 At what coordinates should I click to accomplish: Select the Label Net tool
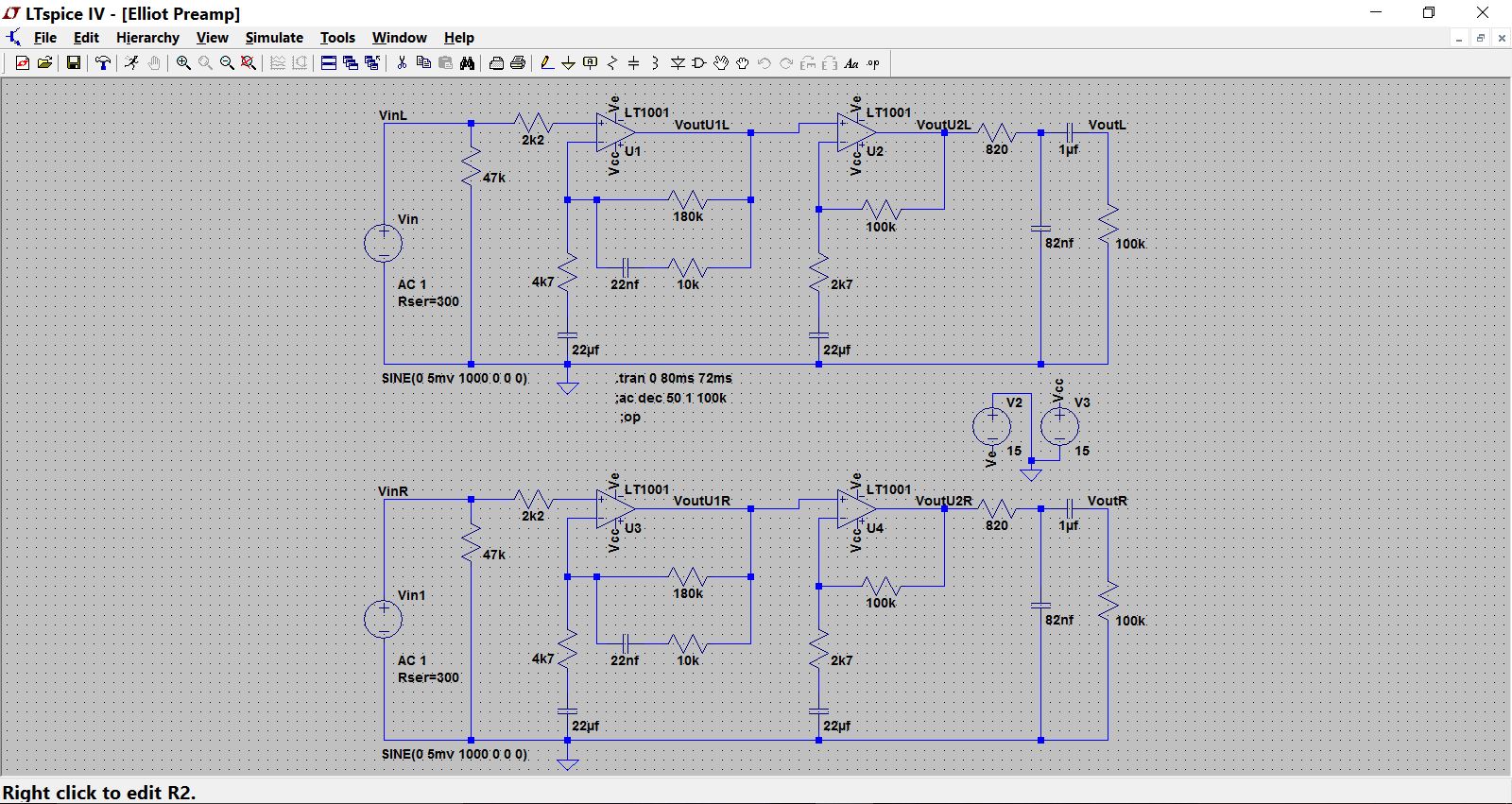[590, 63]
